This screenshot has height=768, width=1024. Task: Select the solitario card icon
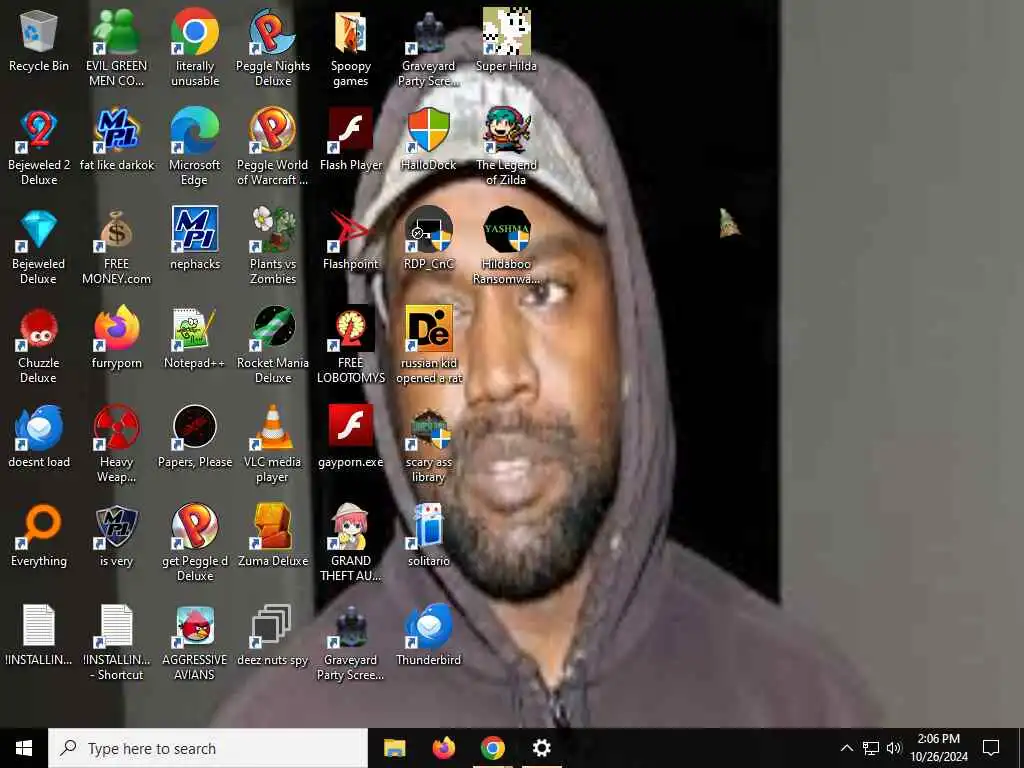428,526
